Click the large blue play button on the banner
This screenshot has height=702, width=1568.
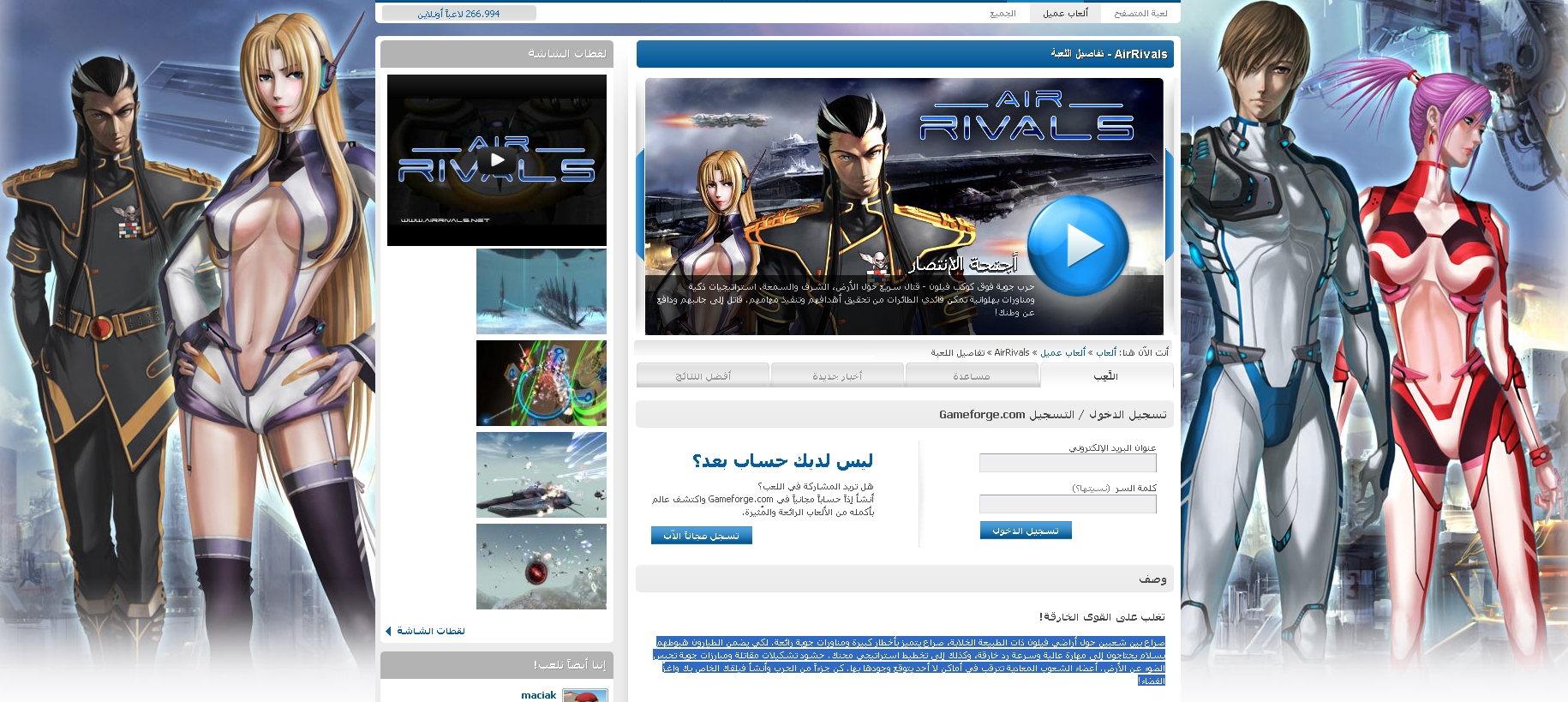tap(1078, 245)
